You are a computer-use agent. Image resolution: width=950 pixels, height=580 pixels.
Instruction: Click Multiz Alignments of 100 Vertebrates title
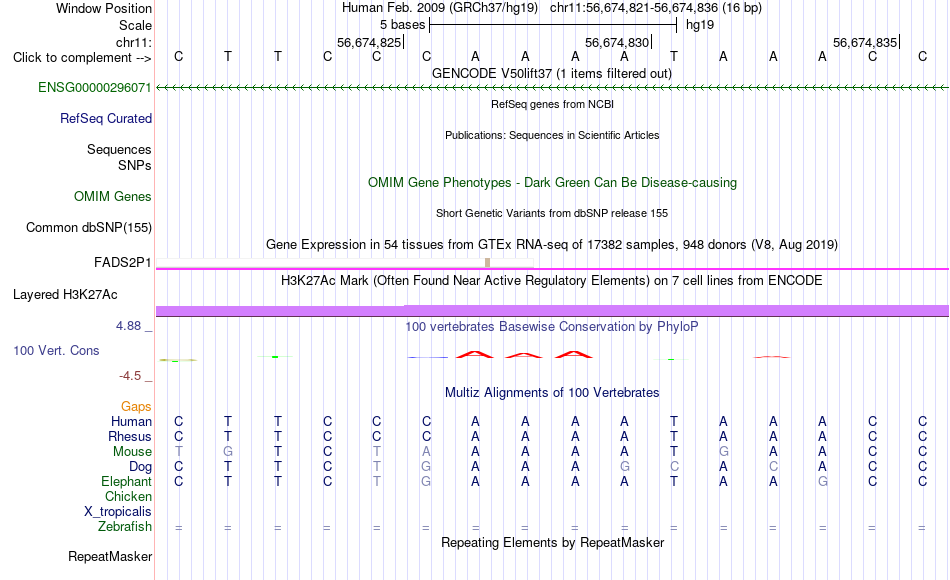point(552,393)
